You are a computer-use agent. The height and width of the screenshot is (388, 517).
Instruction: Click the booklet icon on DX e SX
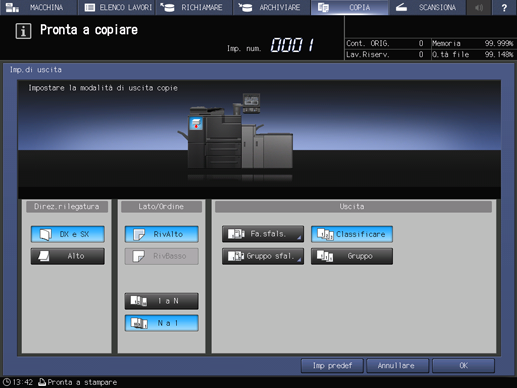[x=46, y=234]
